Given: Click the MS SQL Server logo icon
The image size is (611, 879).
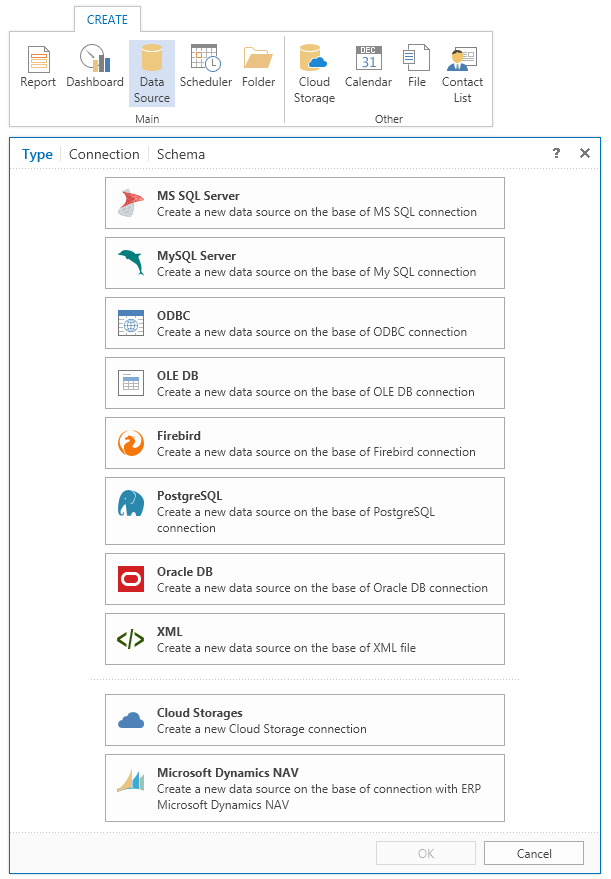Looking at the screenshot, I should coord(131,203).
